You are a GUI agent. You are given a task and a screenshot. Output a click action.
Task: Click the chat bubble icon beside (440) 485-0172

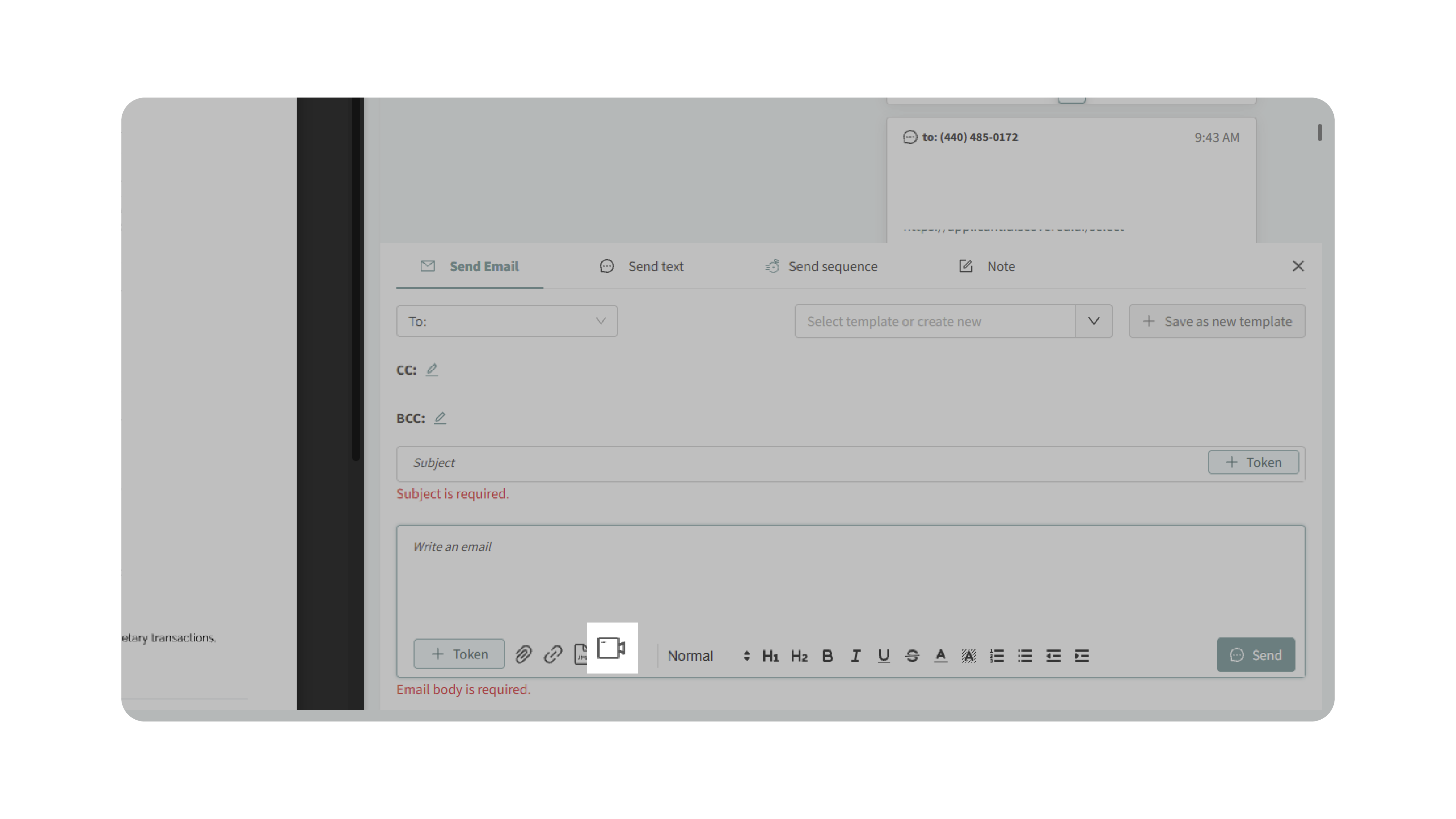tap(910, 137)
